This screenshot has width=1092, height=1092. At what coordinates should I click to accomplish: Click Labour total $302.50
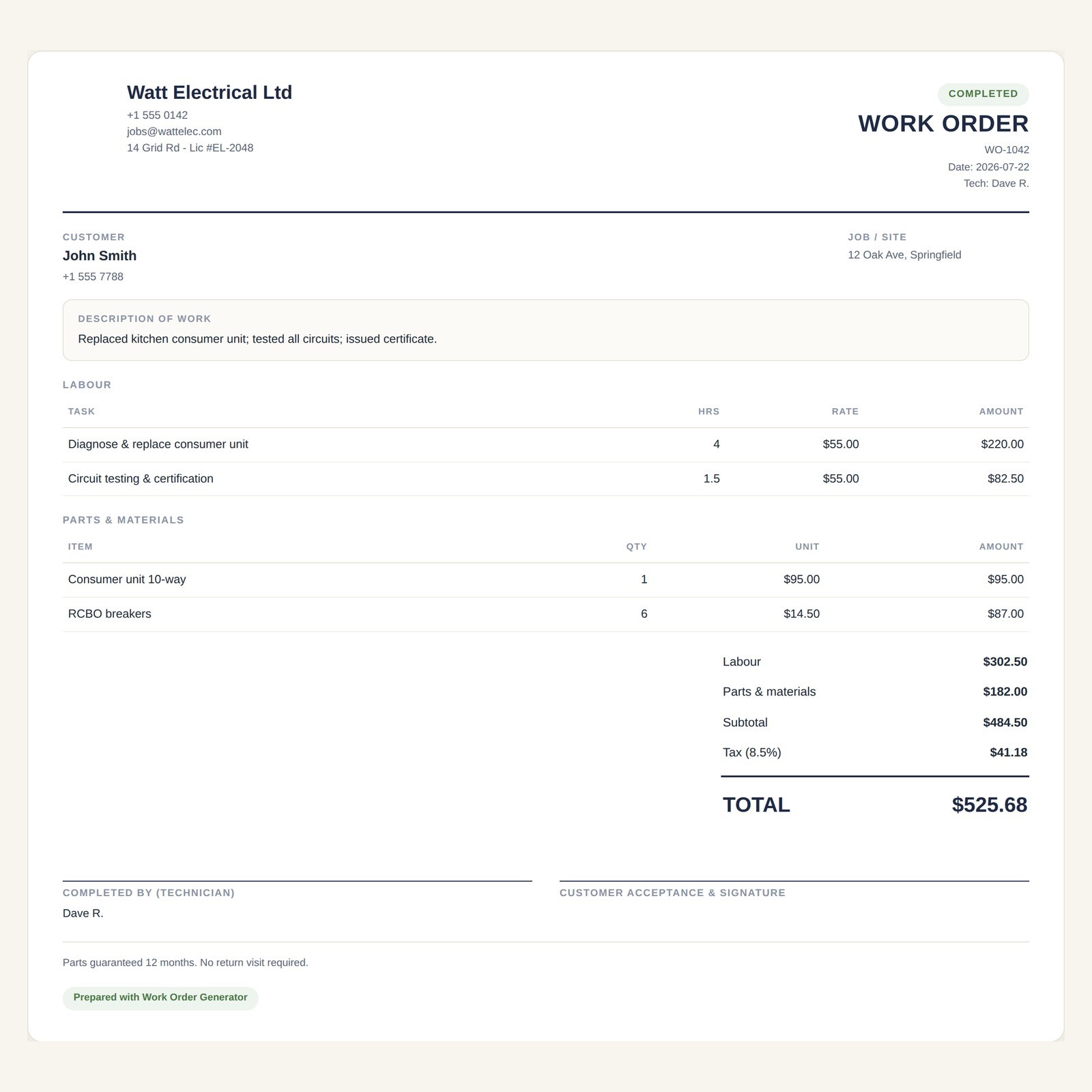(x=1005, y=662)
